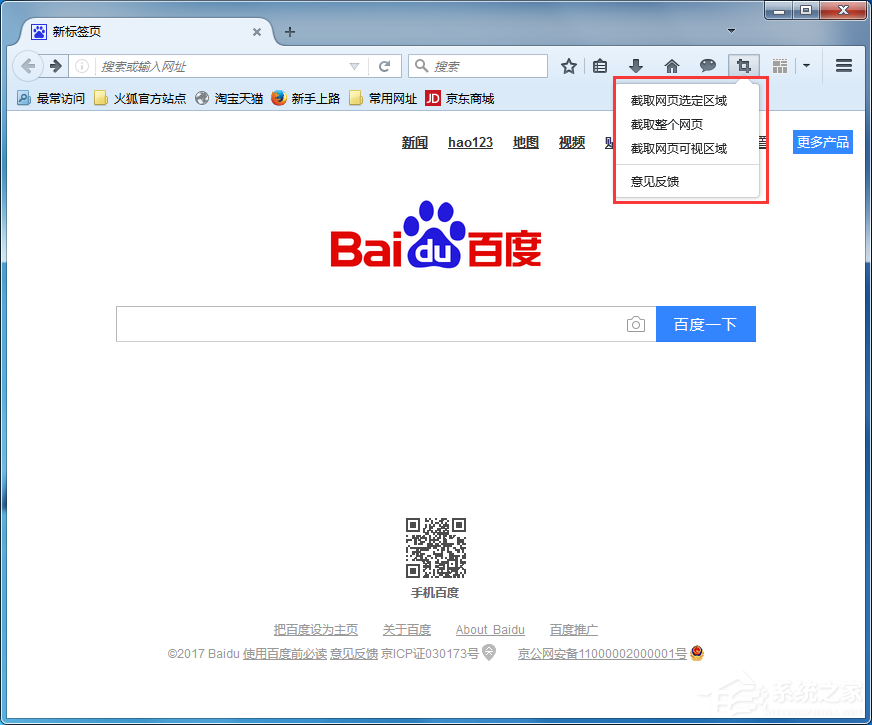Click the 京东商城 JD bookmark icon

coord(434,98)
